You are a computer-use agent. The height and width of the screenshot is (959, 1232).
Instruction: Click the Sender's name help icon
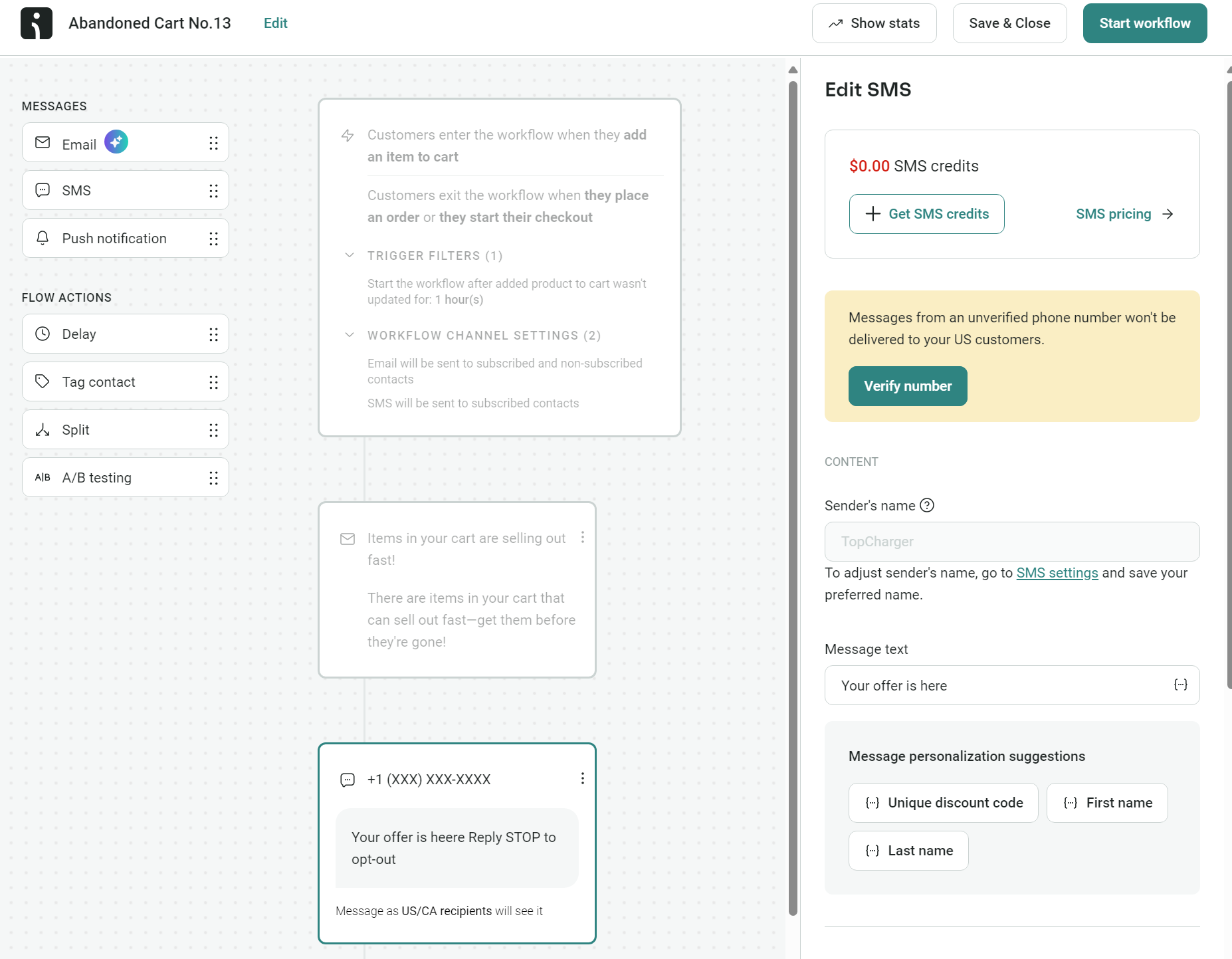tap(926, 505)
